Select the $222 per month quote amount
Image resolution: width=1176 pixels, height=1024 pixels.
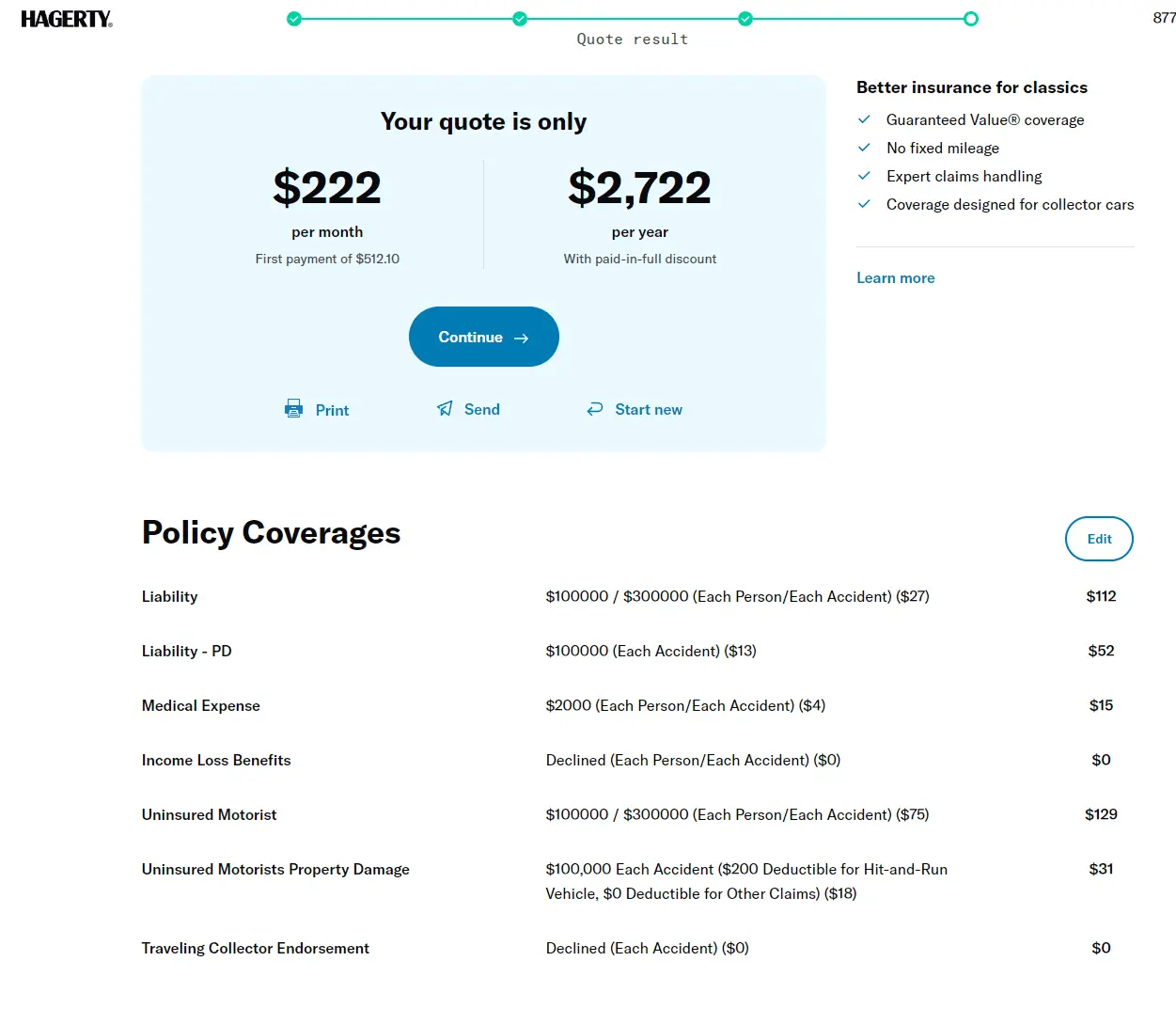coord(327,187)
